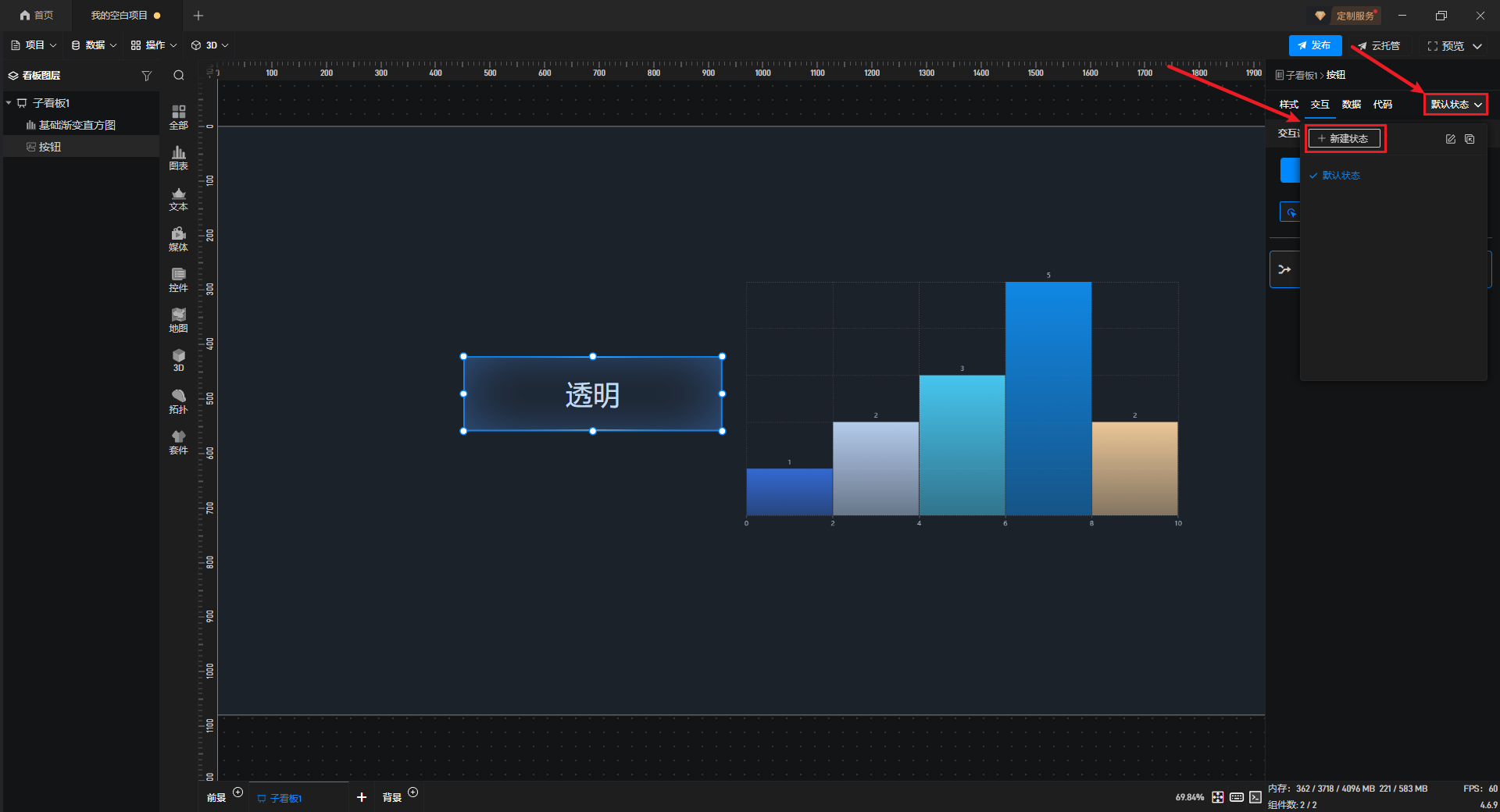This screenshot has height=812, width=1500.
Task: Switch to the 代码 code tab
Action: pos(1382,105)
